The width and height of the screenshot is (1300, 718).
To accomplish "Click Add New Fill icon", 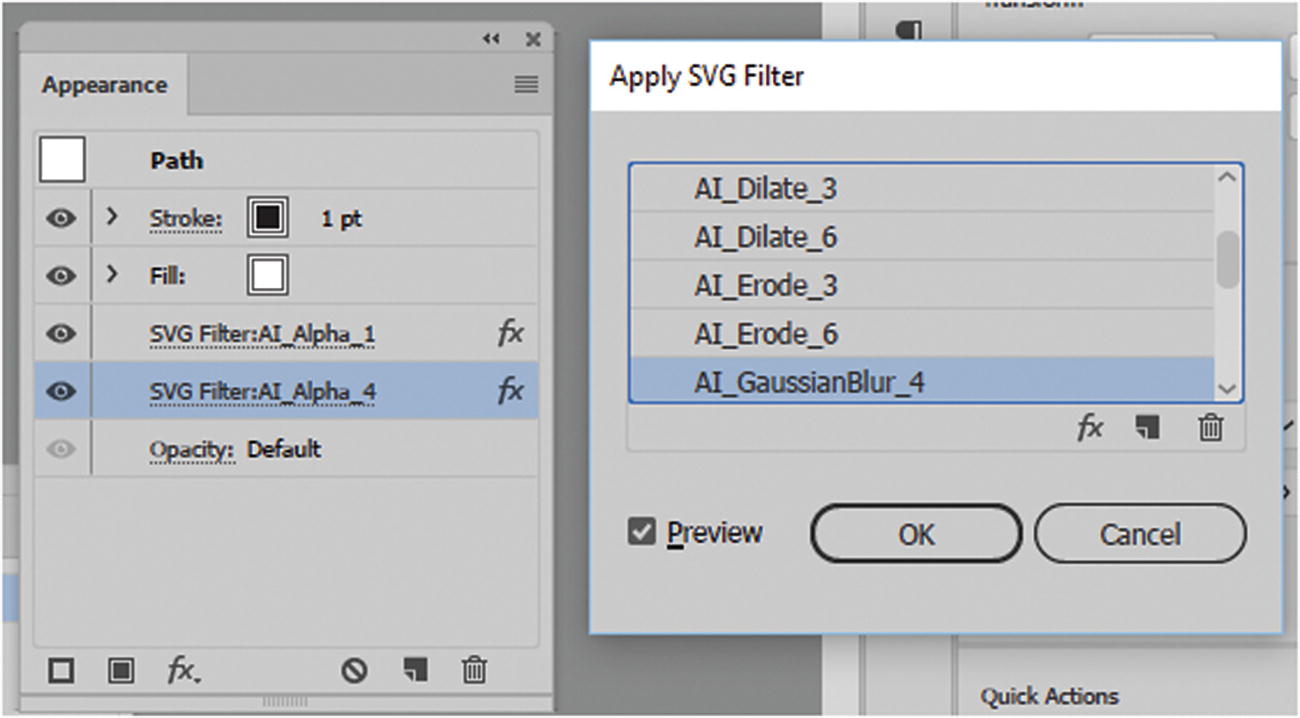I will pyautogui.click(x=121, y=670).
